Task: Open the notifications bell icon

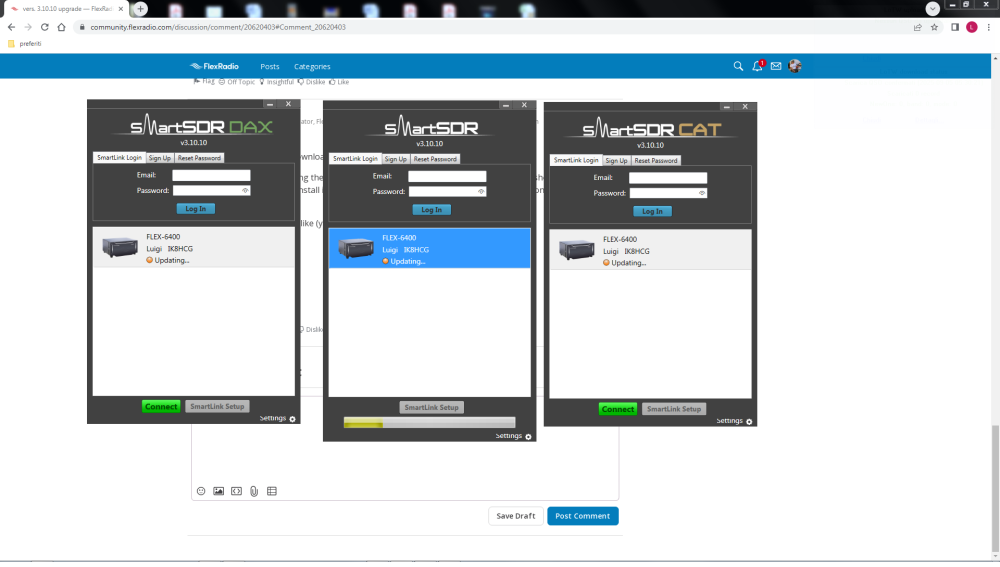Action: [x=757, y=66]
